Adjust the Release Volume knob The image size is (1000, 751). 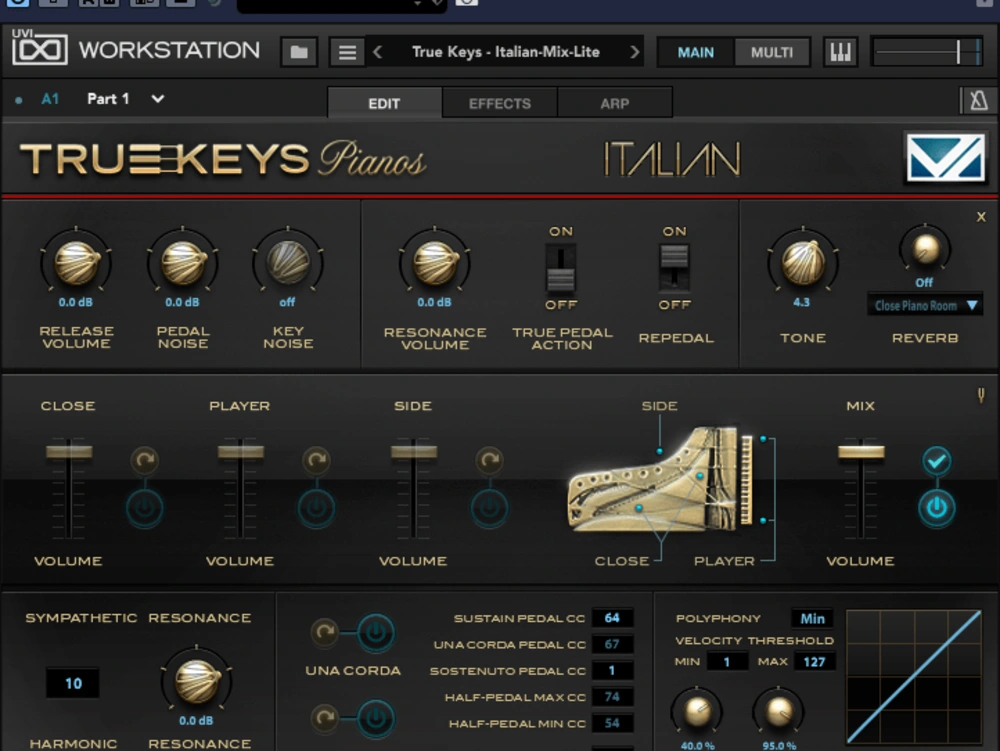tap(76, 263)
